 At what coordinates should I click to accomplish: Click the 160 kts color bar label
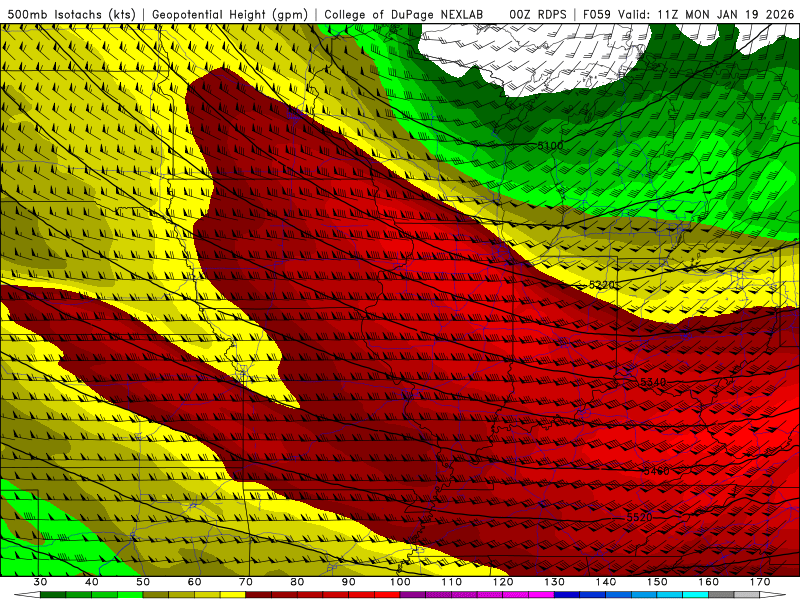pos(709,582)
